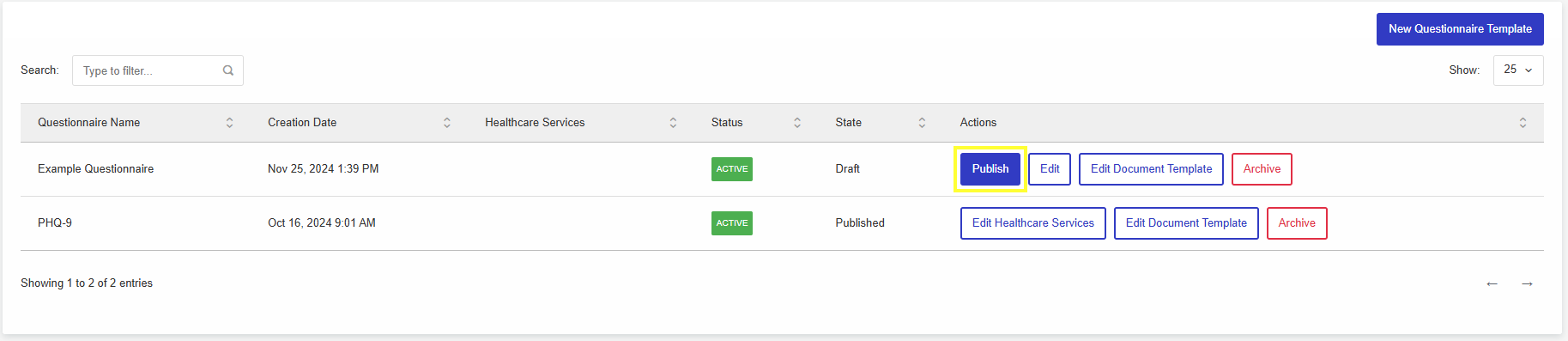Edit Healthcare Services for PHQ-9

(x=1033, y=223)
